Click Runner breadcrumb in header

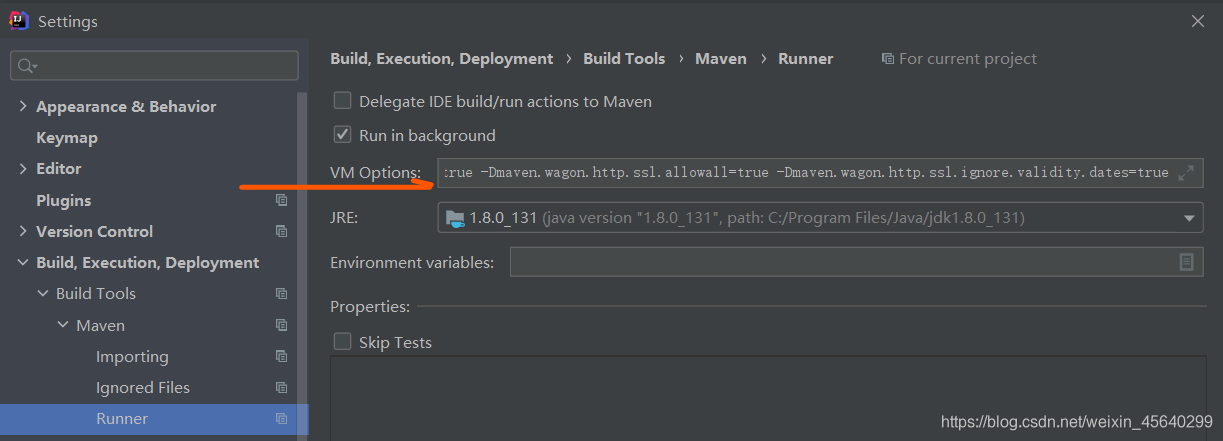(806, 59)
